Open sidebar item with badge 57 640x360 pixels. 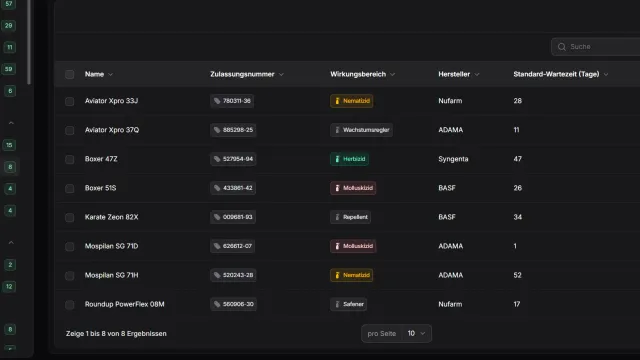pos(9,4)
